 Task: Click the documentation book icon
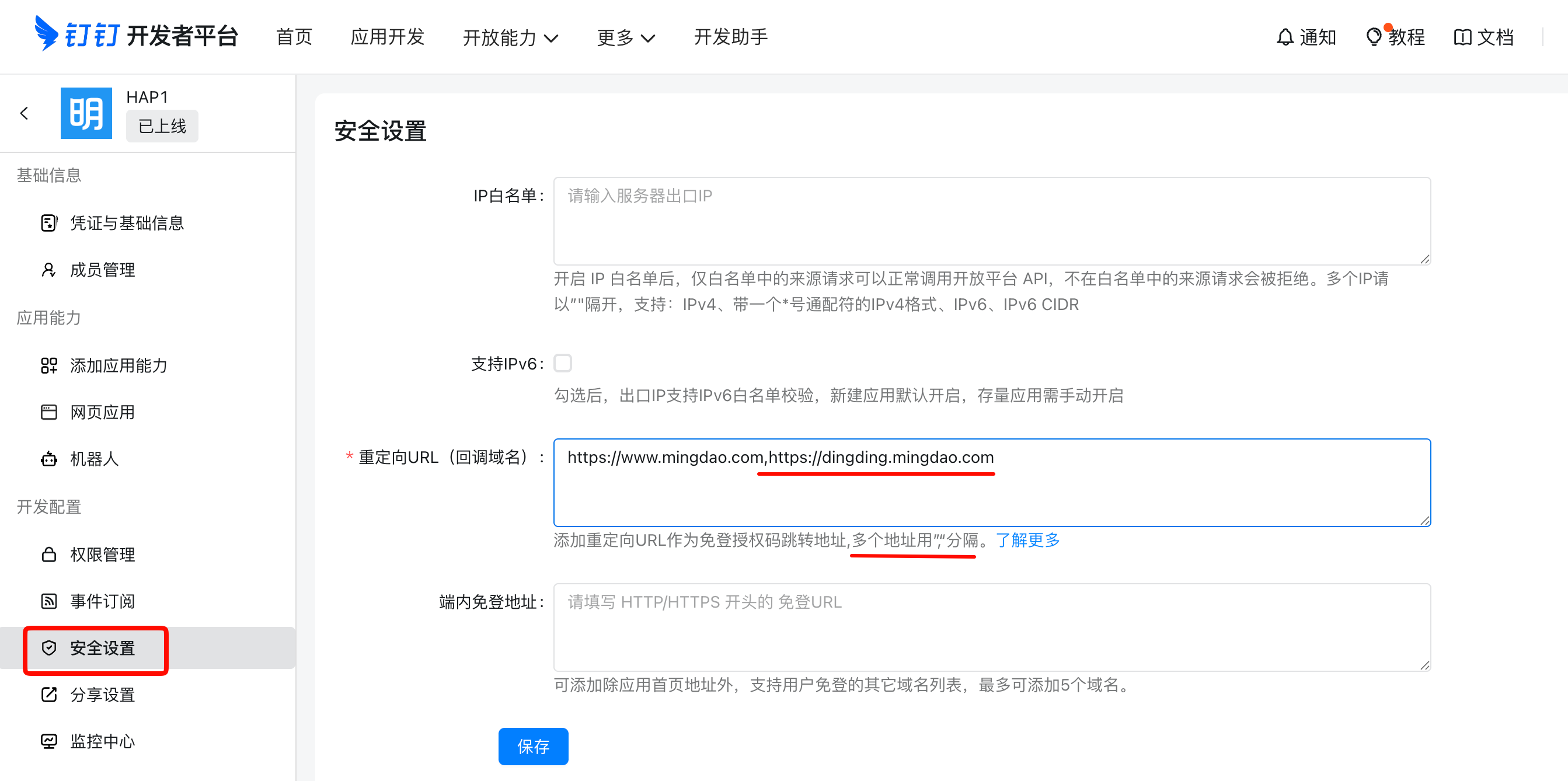click(1463, 37)
